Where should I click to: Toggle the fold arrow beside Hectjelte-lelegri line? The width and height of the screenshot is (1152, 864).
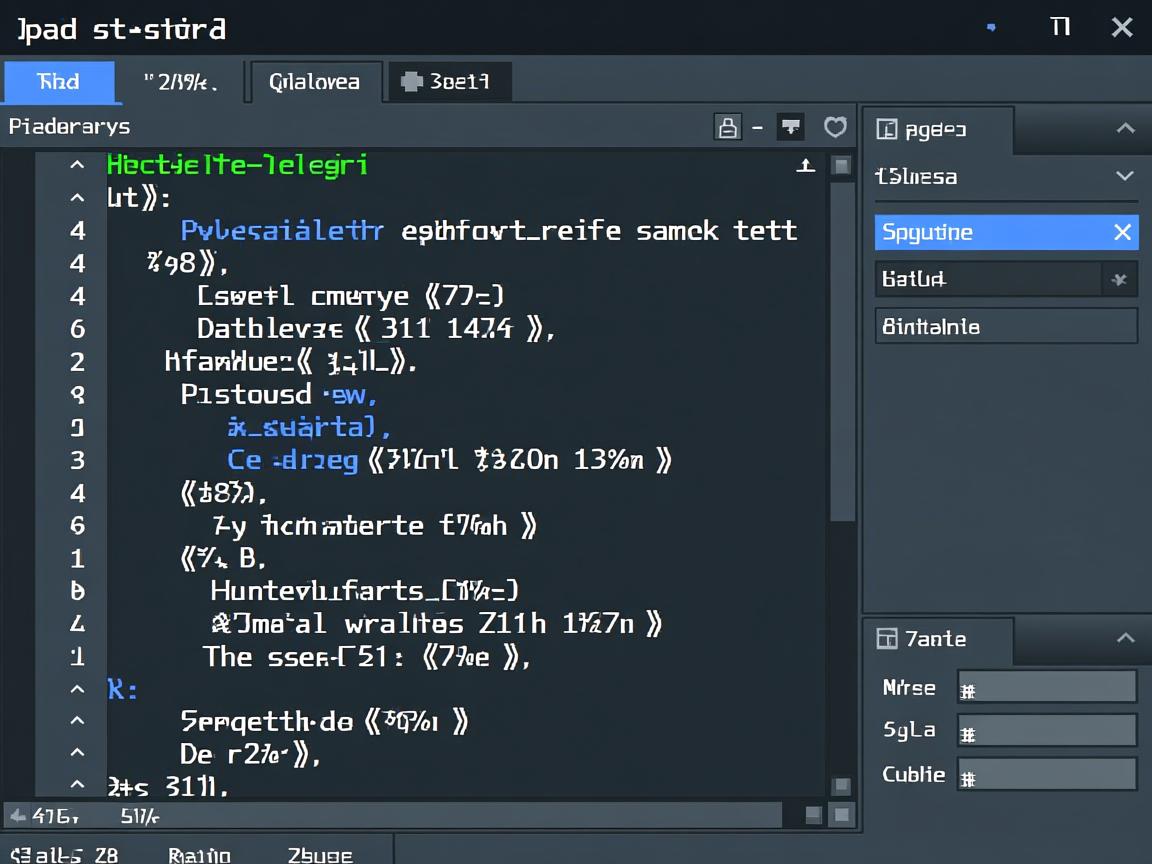coord(77,165)
